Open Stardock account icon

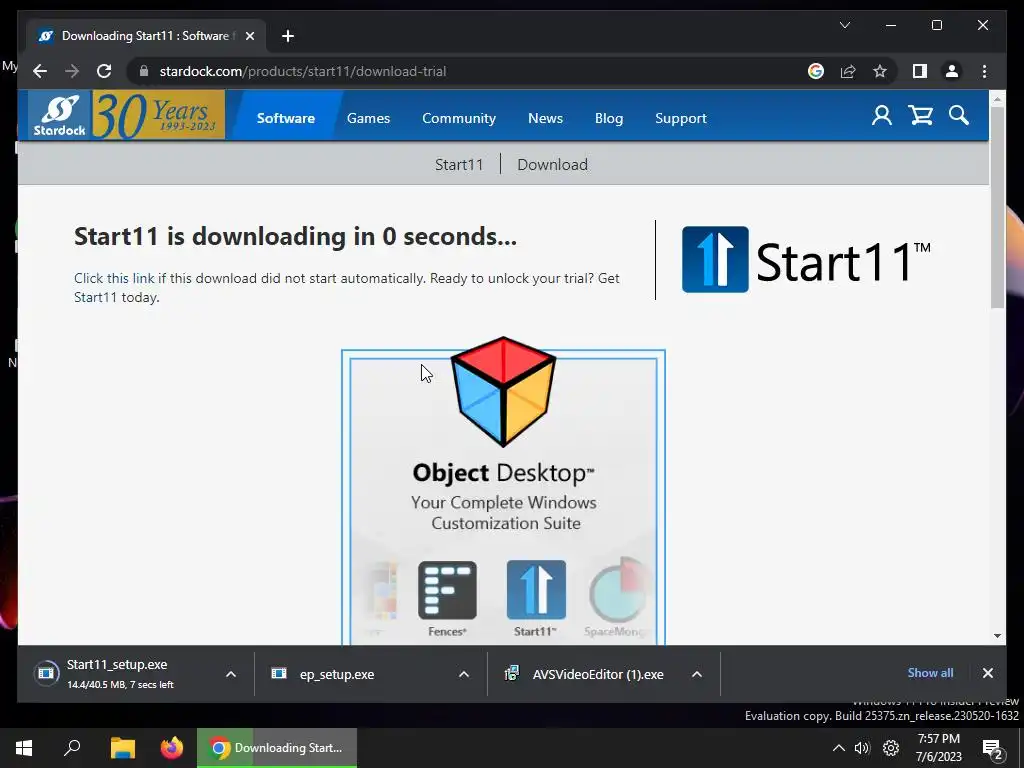882,116
